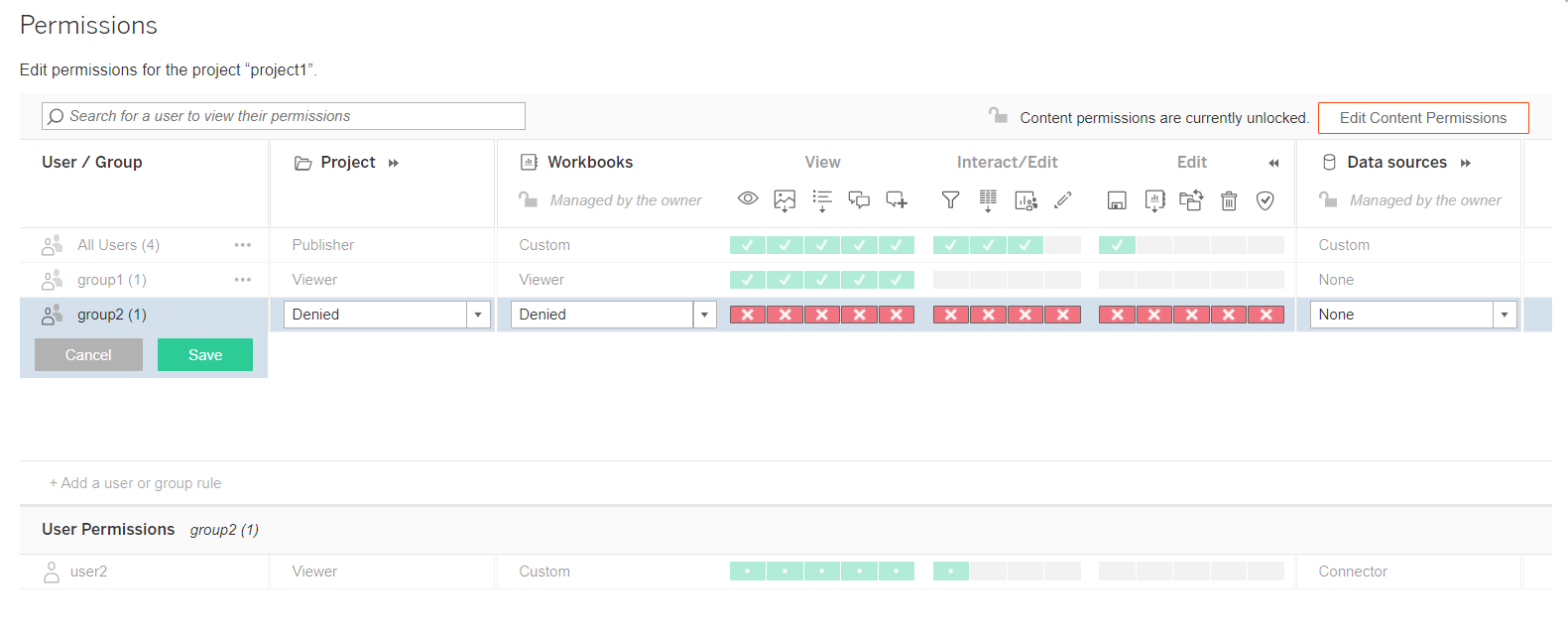Screen dimensions: 1568x639
Task: Toggle group2's denied View capability cell
Action: tap(748, 315)
